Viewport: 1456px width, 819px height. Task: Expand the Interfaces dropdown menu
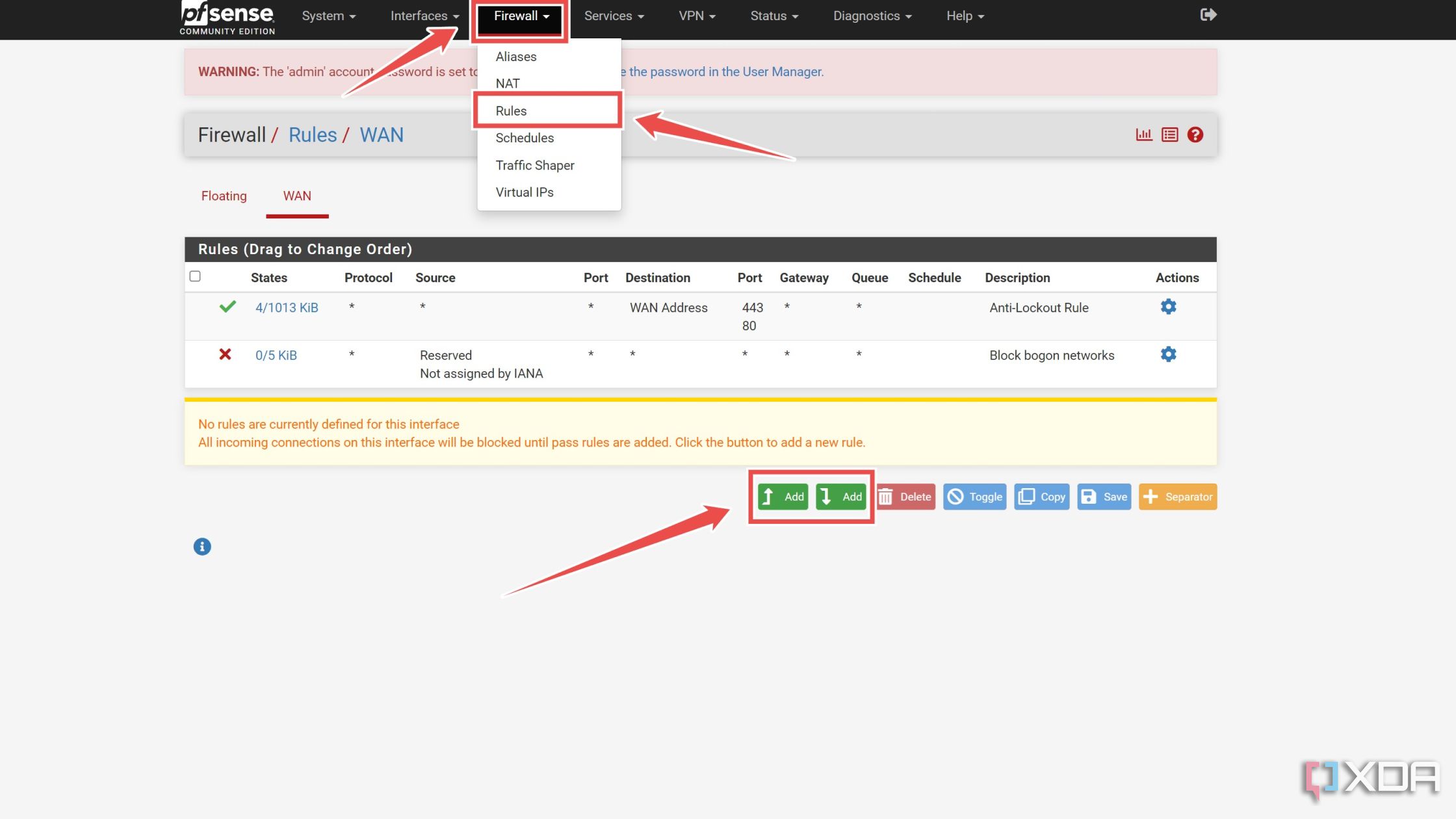click(421, 15)
